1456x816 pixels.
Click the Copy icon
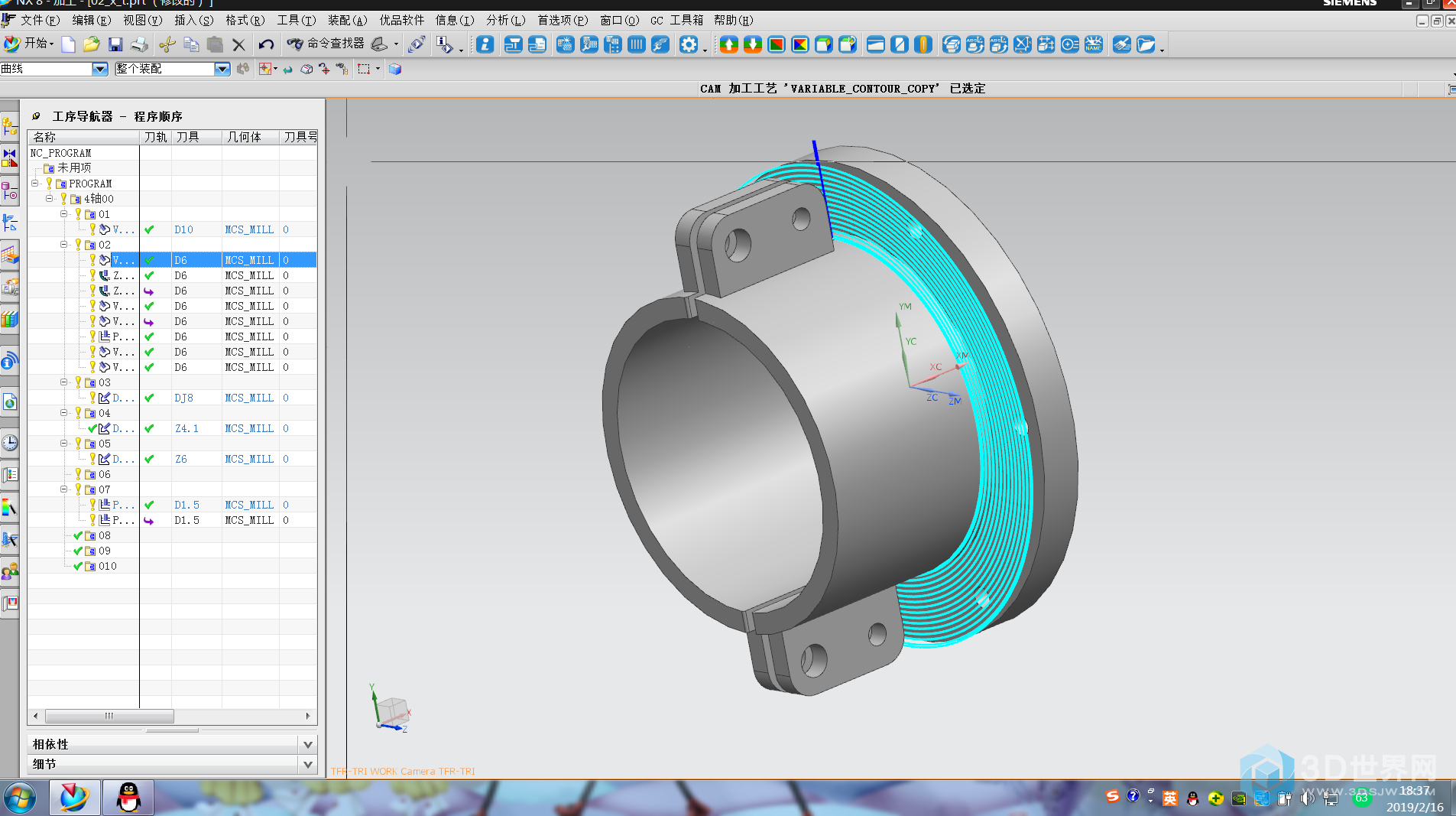click(x=191, y=44)
